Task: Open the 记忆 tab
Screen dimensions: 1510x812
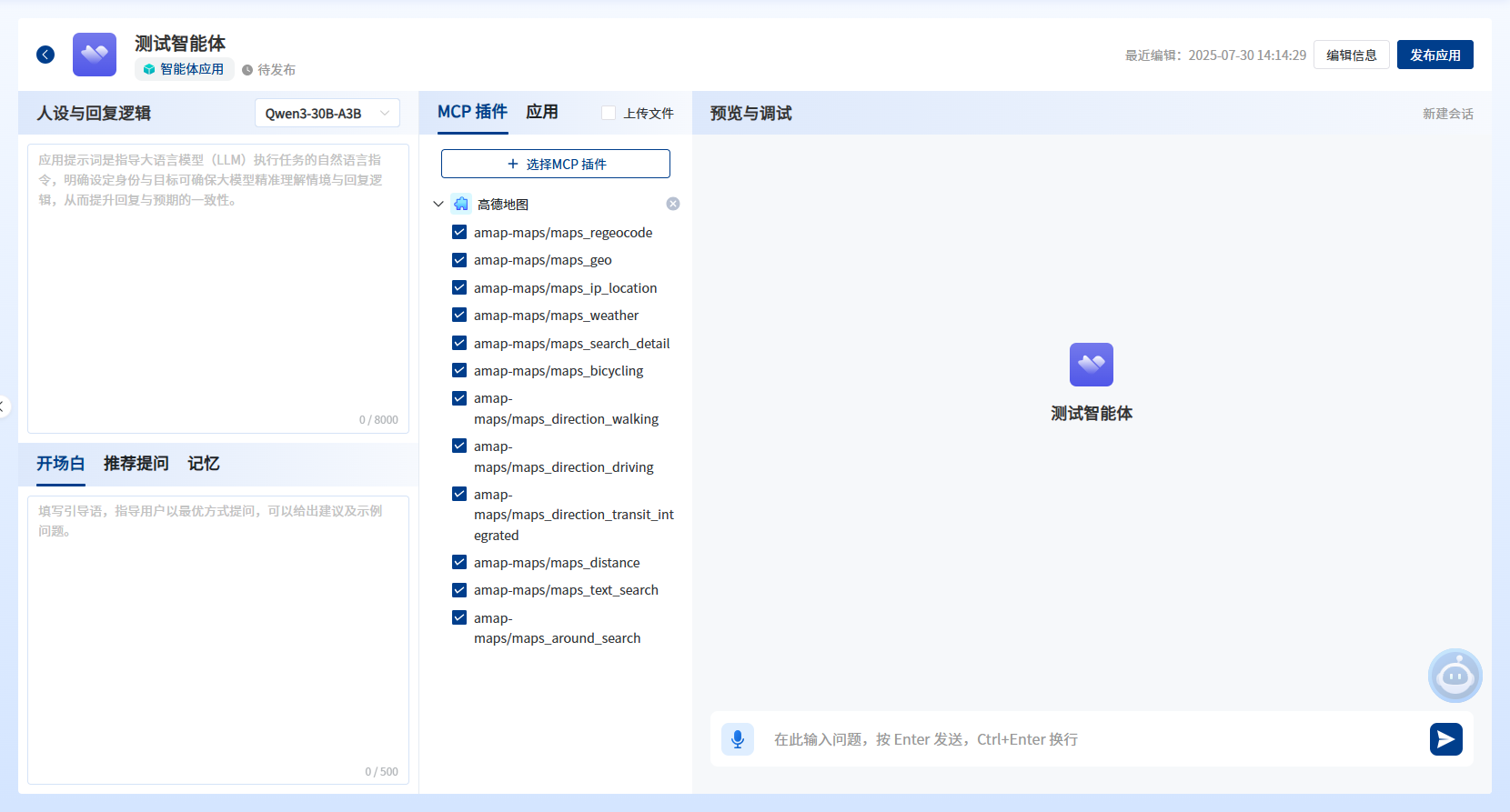Action: coord(204,464)
